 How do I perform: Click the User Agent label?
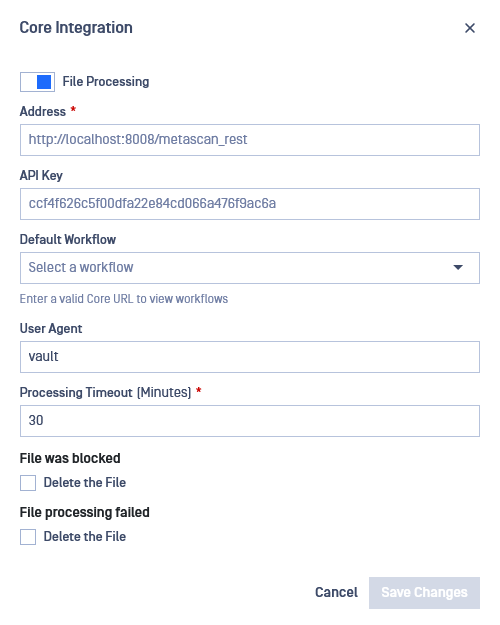[51, 328]
